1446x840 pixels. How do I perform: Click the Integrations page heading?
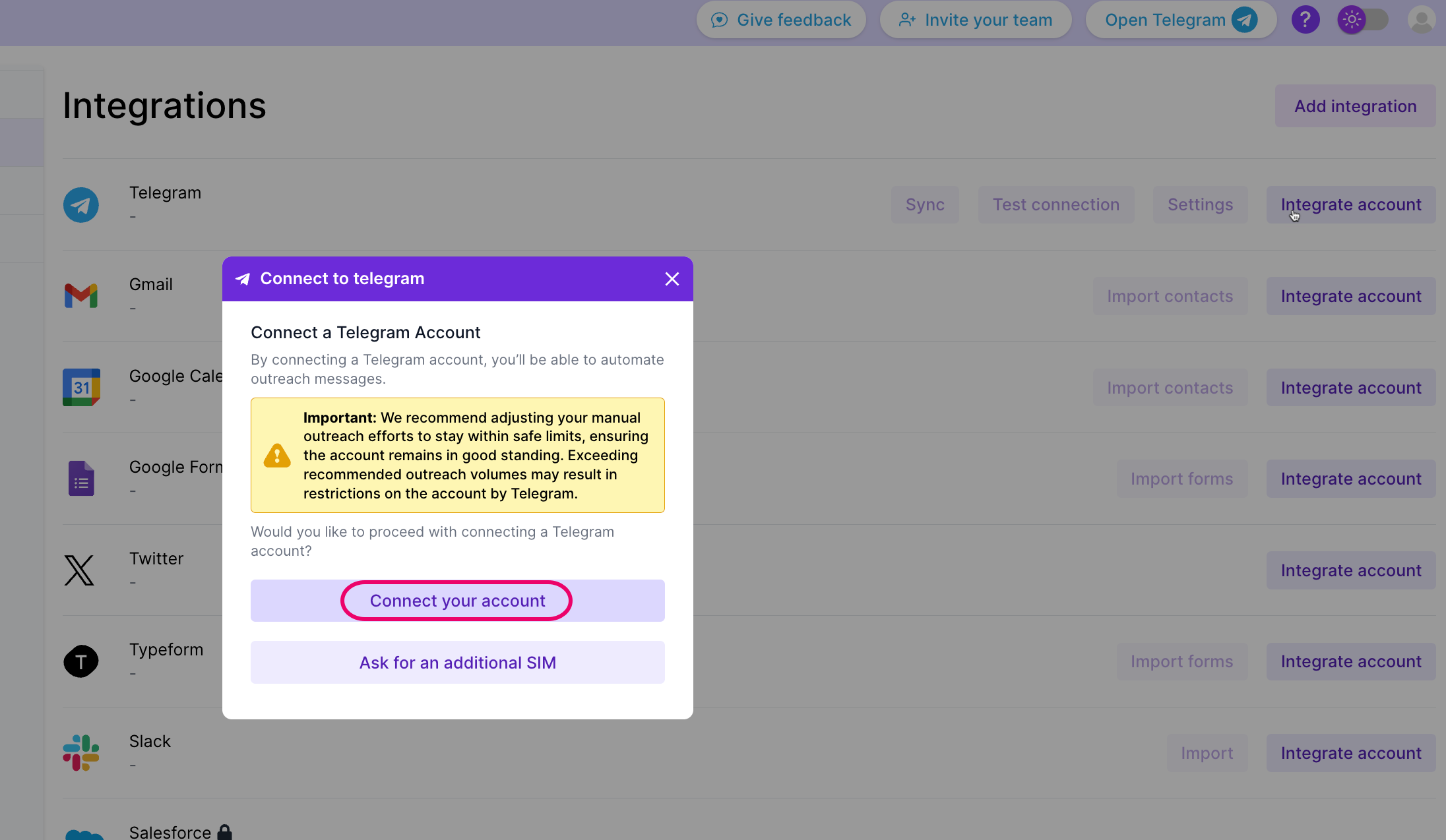click(164, 105)
